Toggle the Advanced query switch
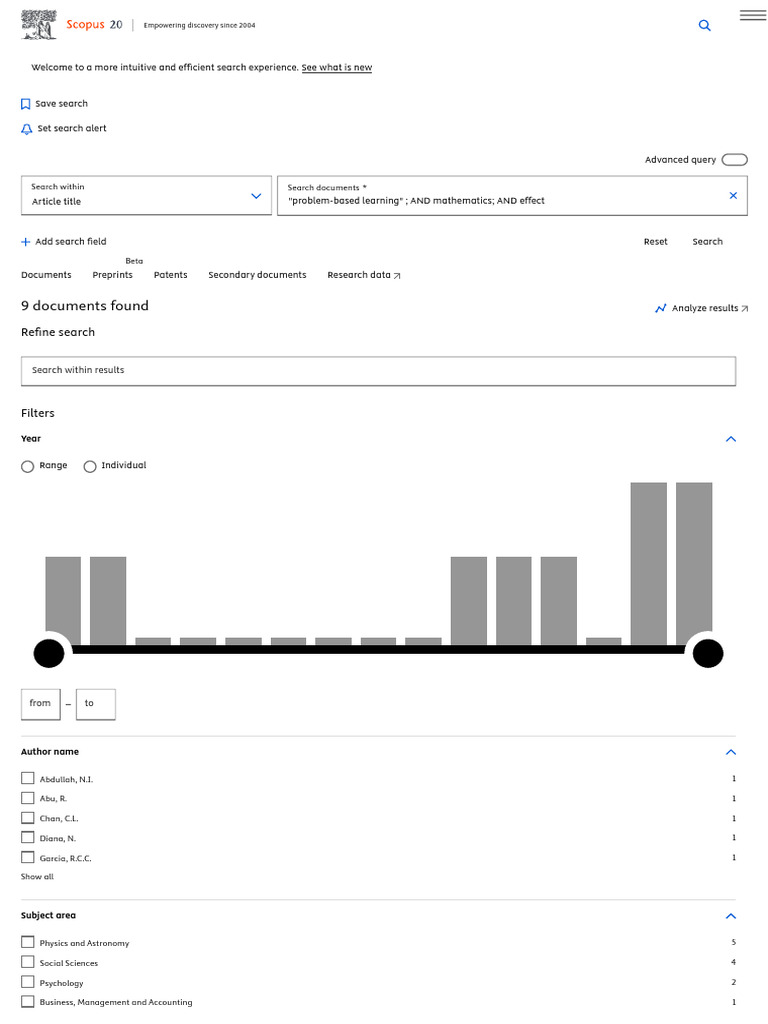 pos(734,160)
